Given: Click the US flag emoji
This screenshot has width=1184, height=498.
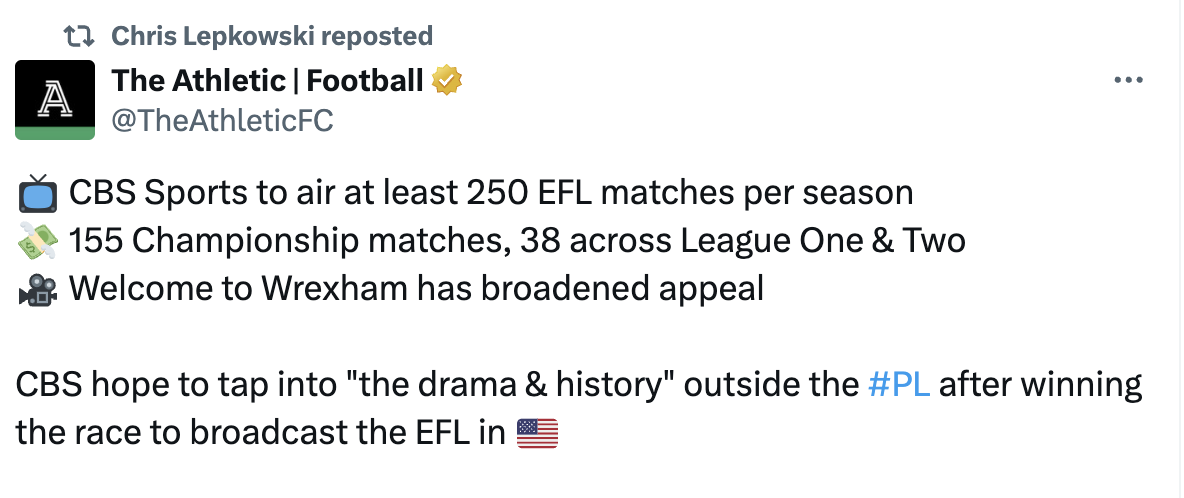Looking at the screenshot, I should tap(537, 434).
